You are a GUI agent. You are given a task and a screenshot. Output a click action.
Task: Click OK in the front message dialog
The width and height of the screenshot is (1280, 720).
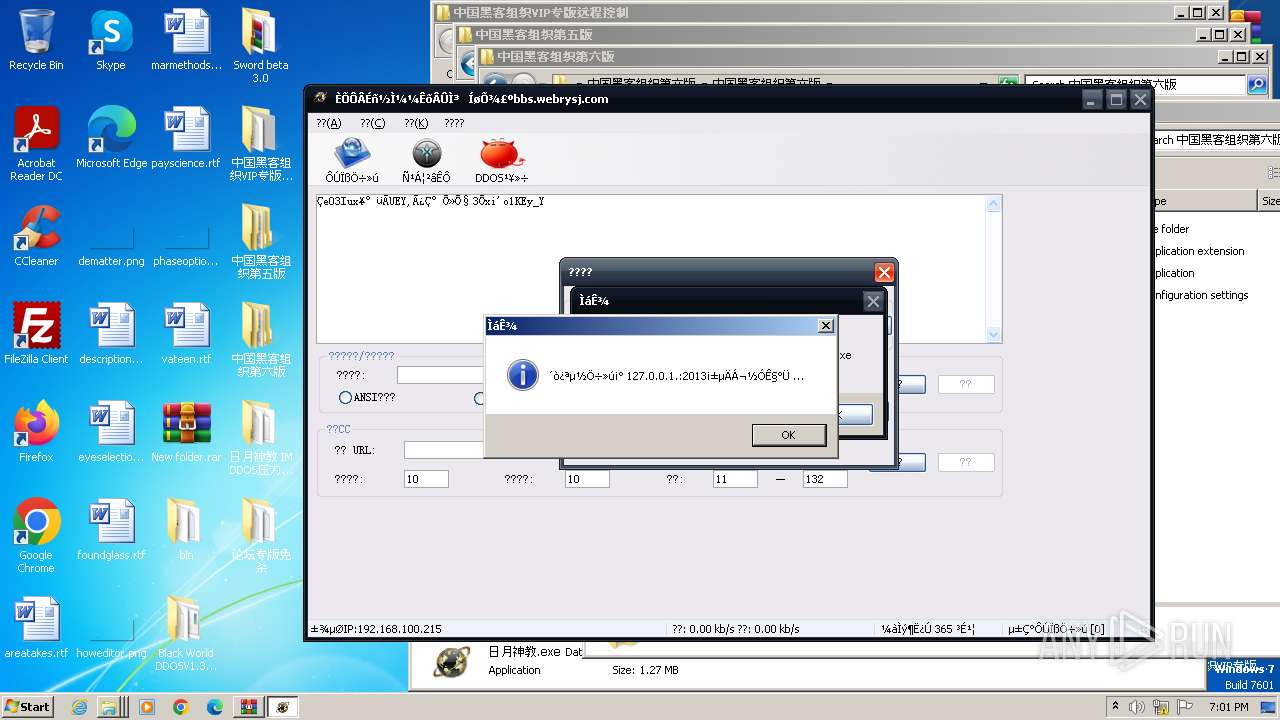[788, 435]
